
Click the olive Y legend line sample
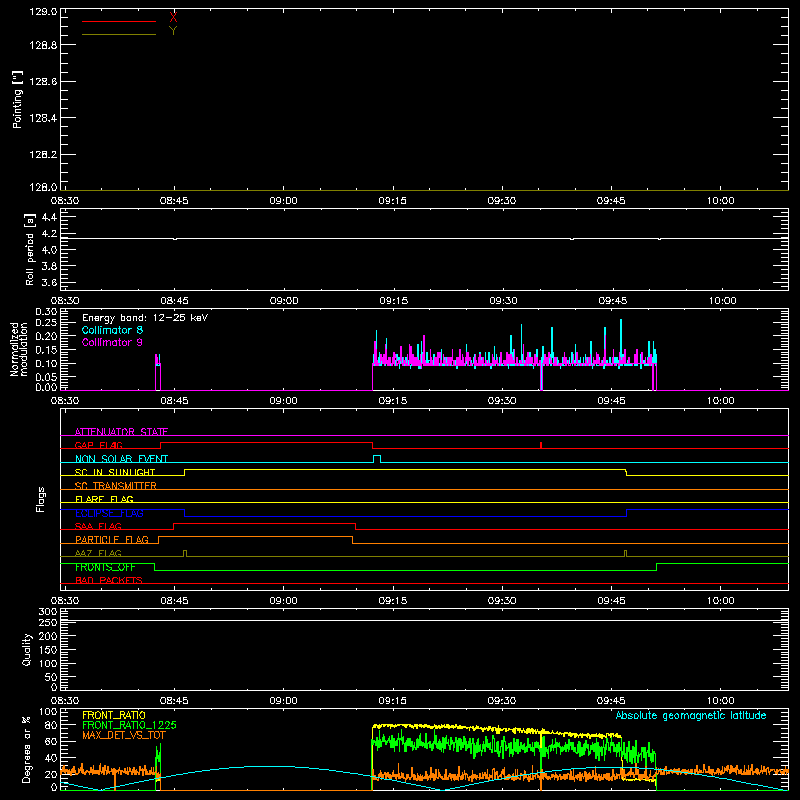119,35
